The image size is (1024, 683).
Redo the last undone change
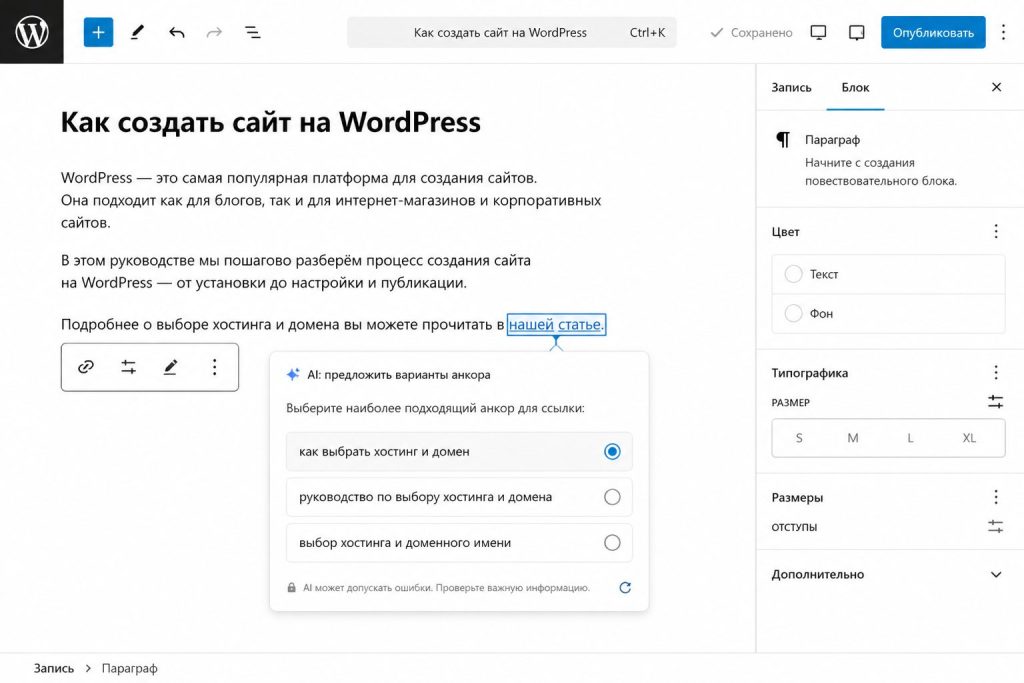[214, 32]
